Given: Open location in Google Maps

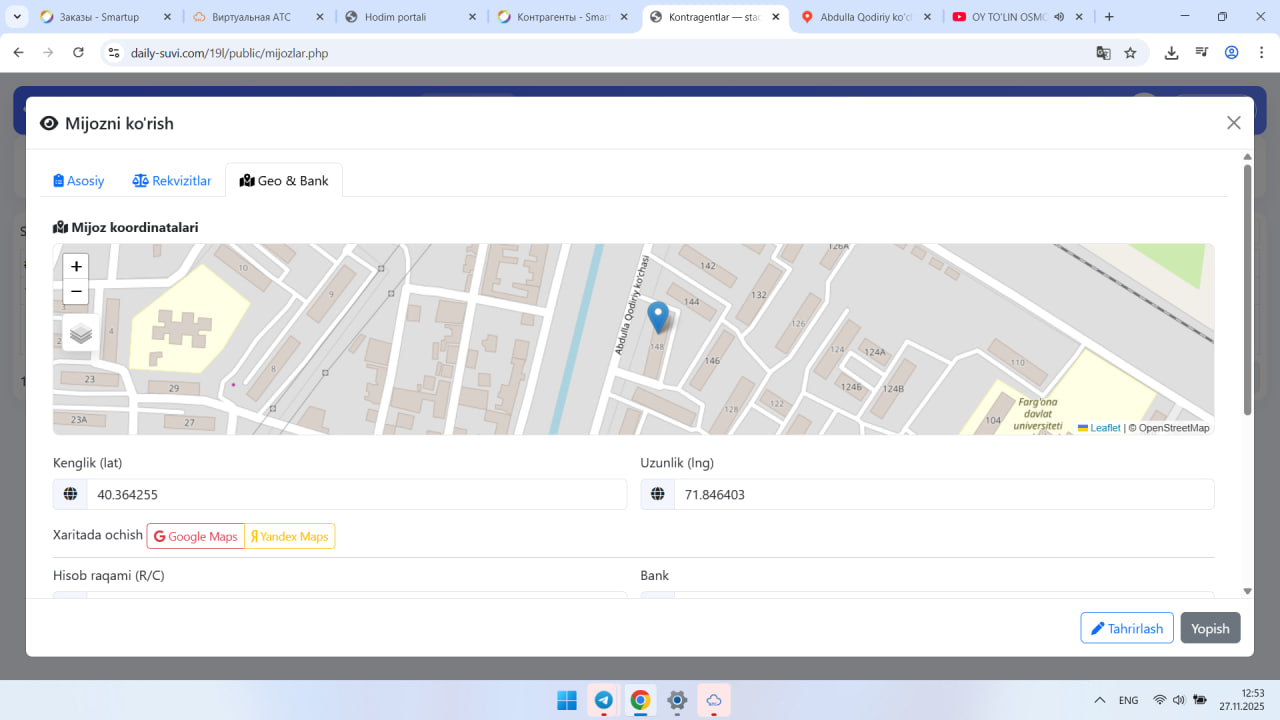Looking at the screenshot, I should pyautogui.click(x=196, y=537).
